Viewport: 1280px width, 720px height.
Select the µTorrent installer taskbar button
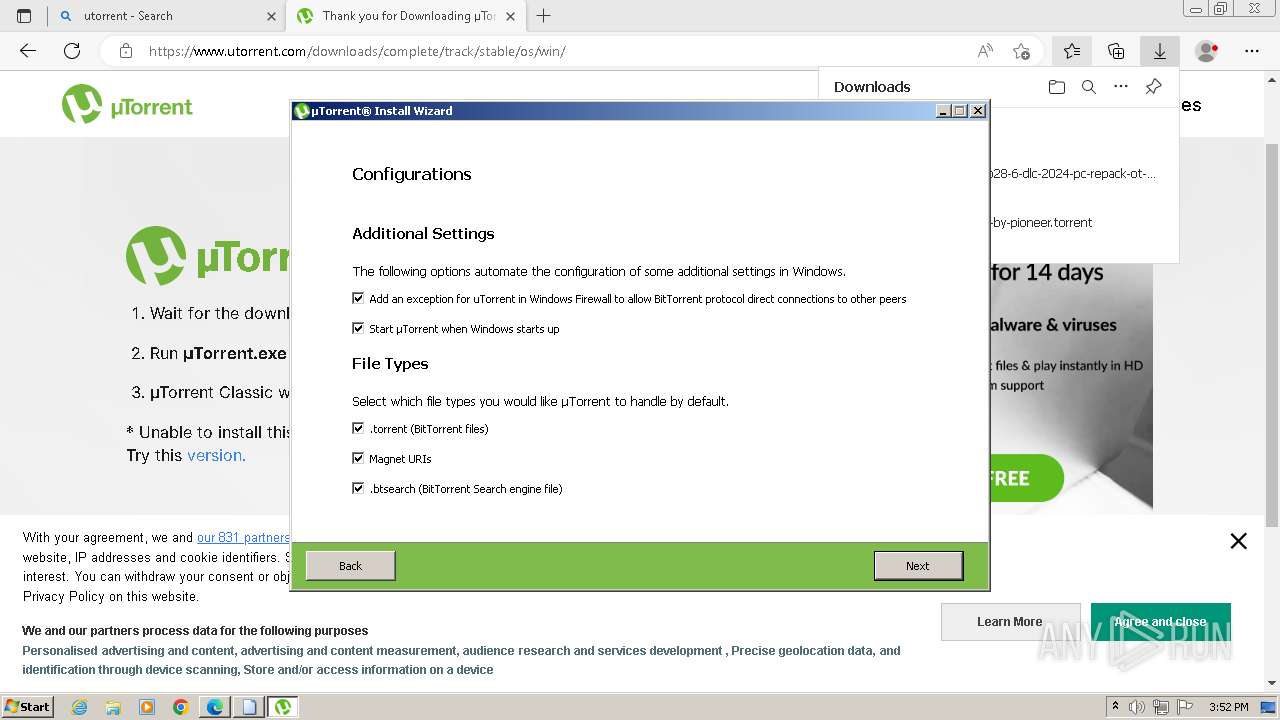283,707
